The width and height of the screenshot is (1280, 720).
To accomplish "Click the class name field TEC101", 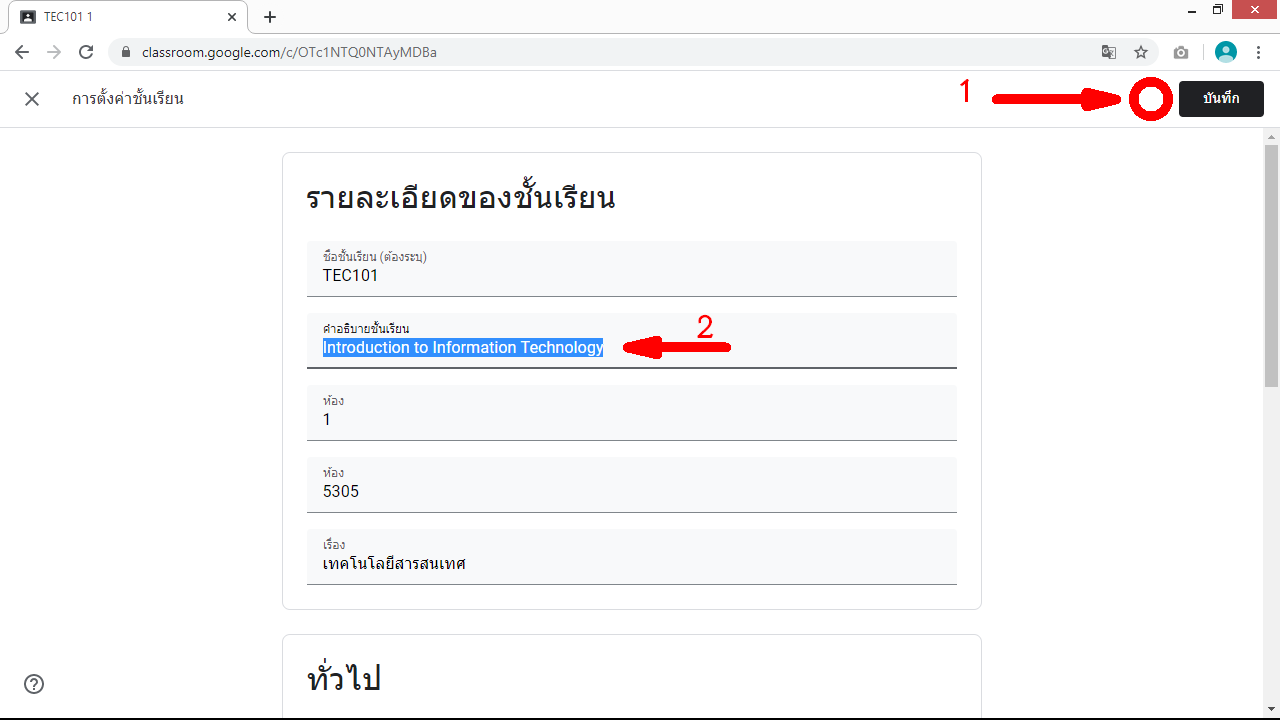I will tap(631, 275).
